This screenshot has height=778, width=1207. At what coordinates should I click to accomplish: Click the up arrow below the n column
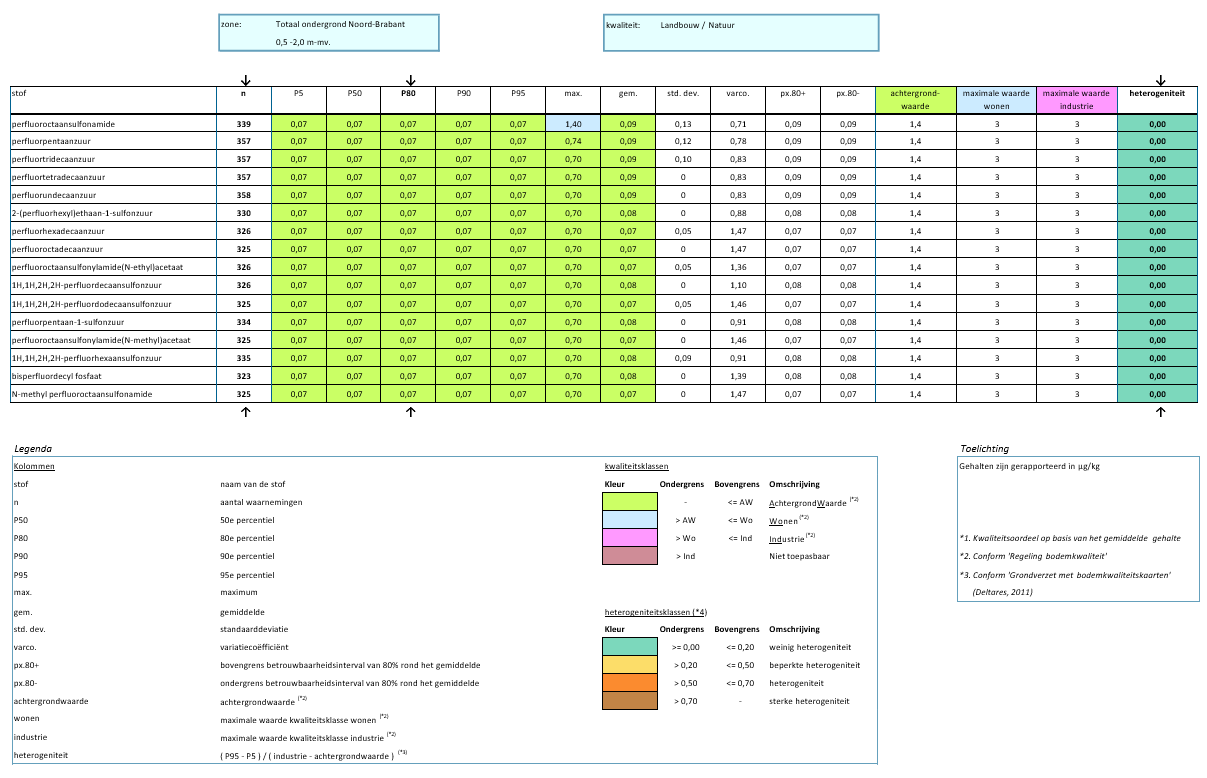click(245, 411)
